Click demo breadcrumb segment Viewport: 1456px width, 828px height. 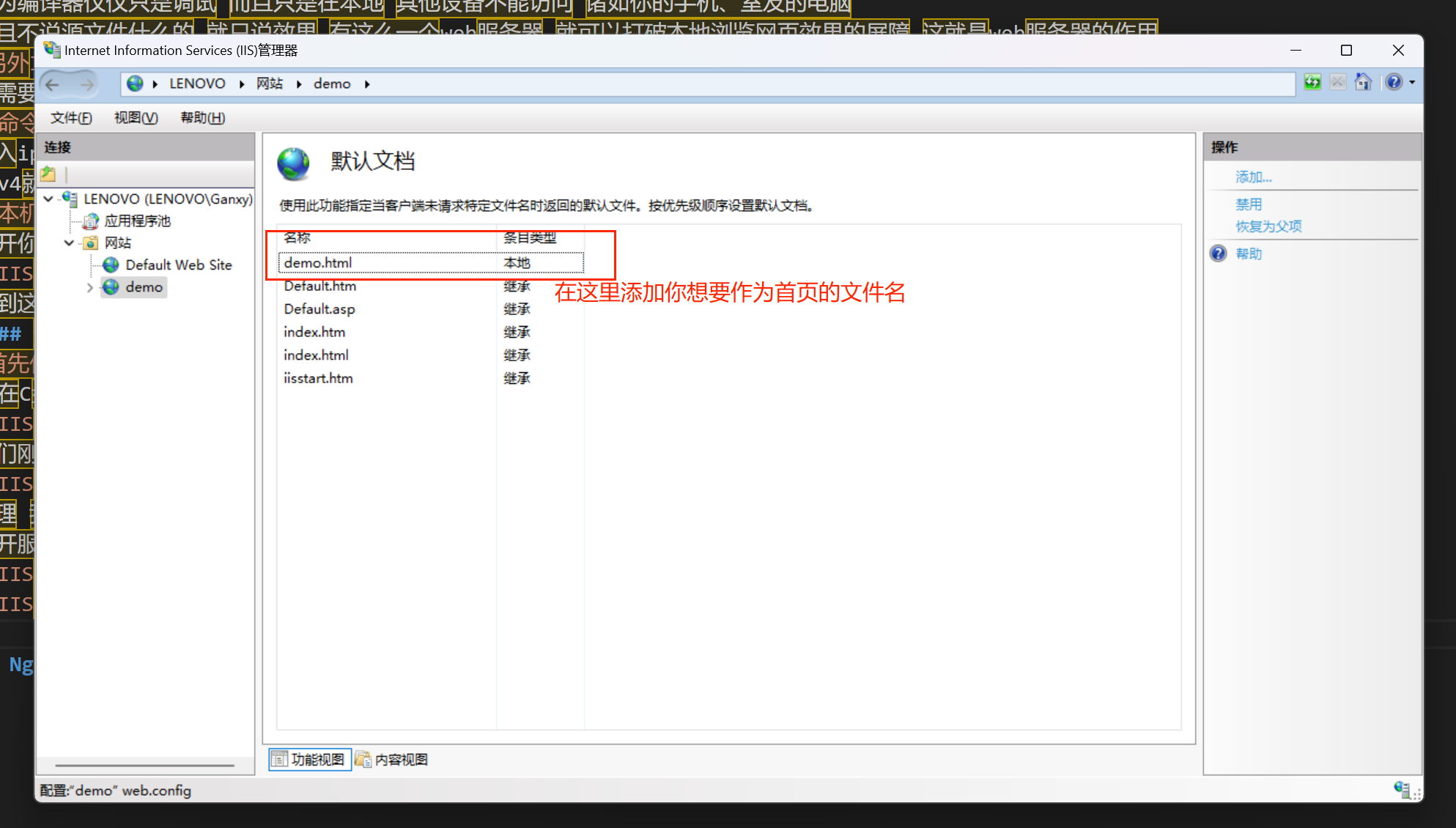332,84
